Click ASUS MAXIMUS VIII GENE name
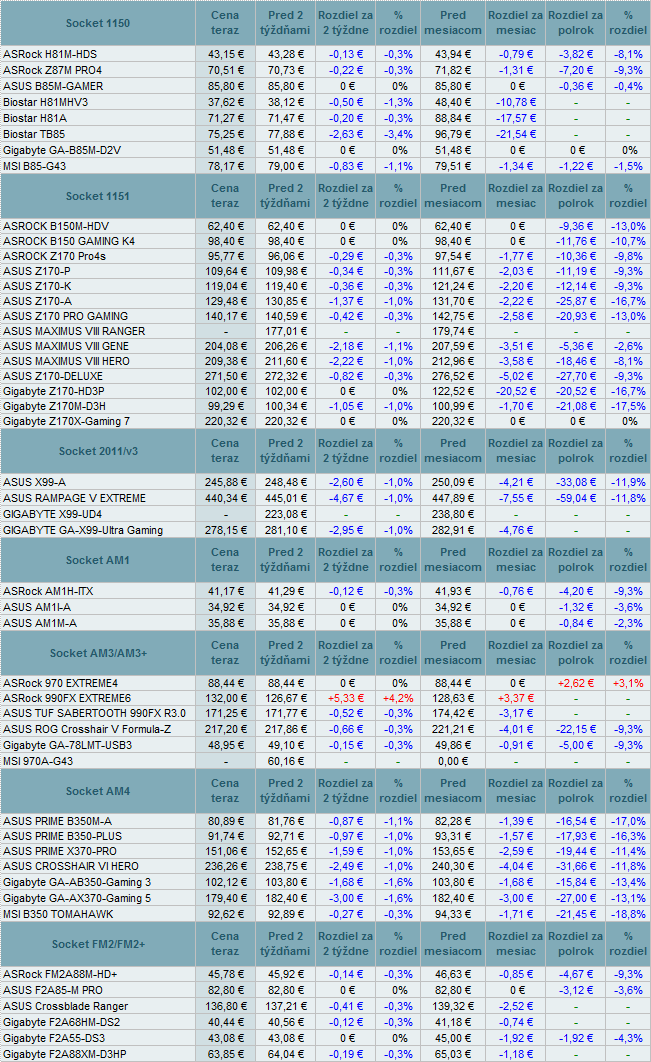The height and width of the screenshot is (1062, 651). click(x=66, y=346)
